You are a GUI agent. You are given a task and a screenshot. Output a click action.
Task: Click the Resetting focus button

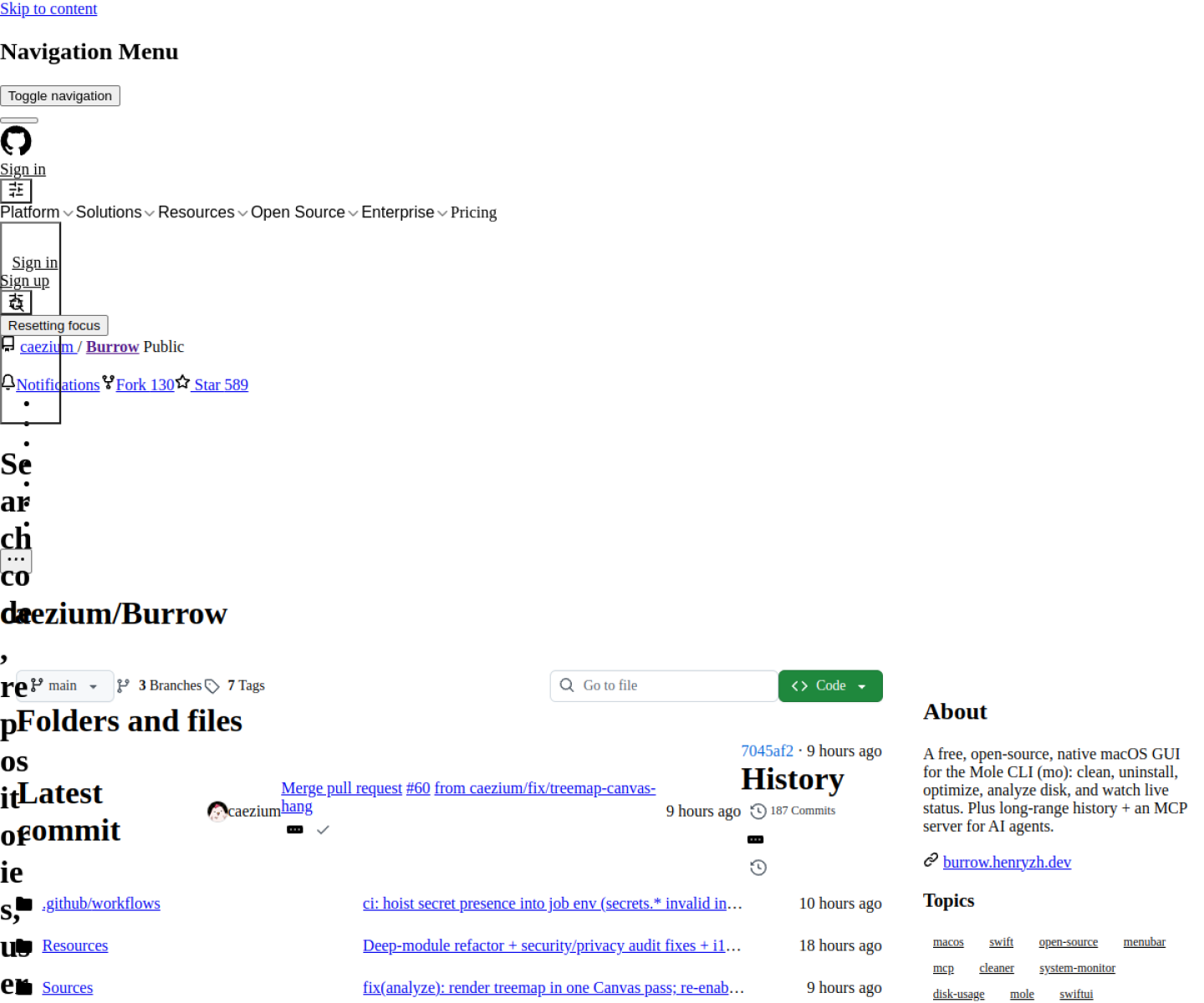[54, 326]
